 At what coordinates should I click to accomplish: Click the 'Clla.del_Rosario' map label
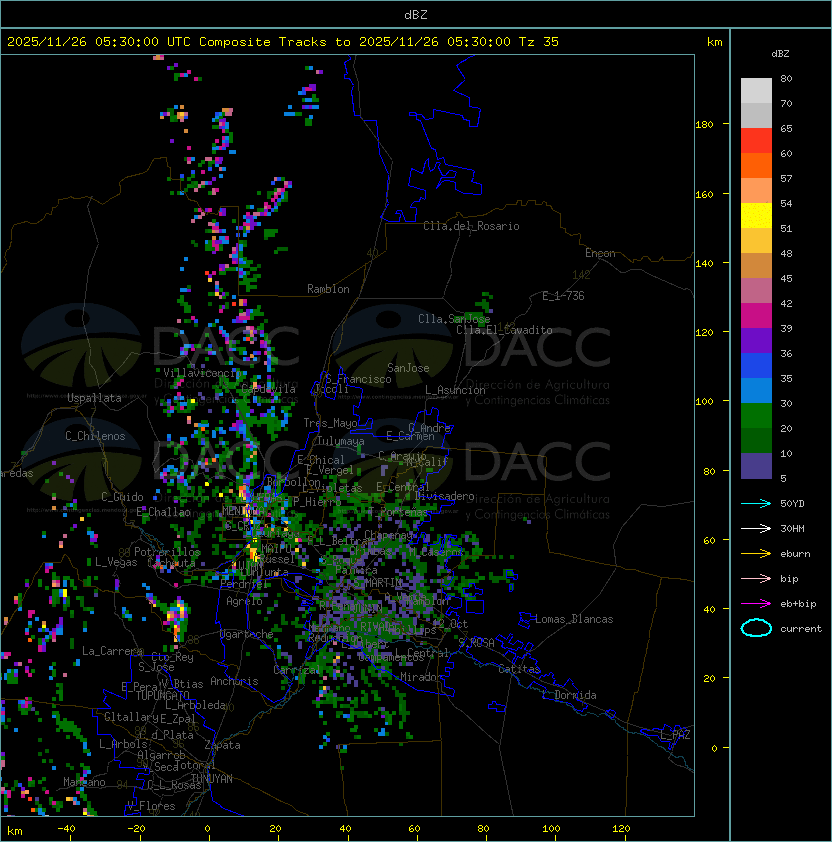471,226
